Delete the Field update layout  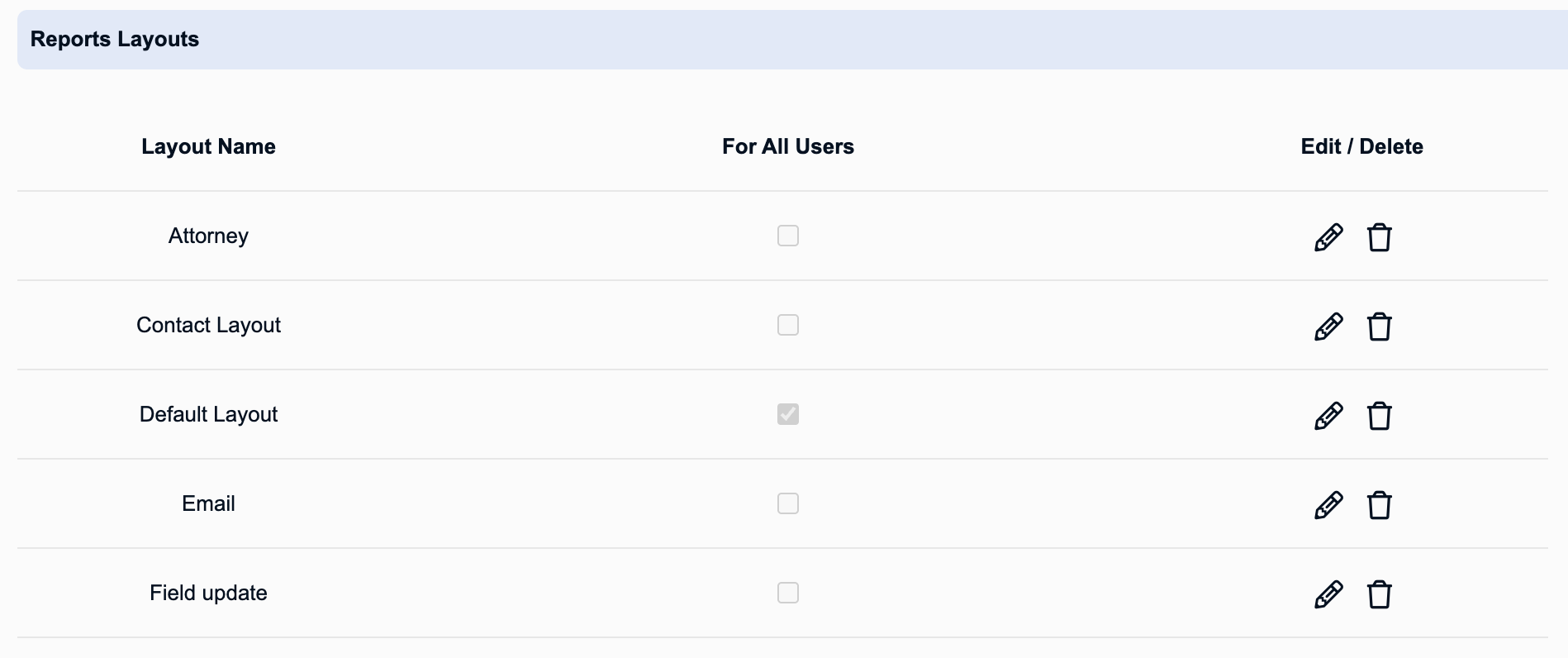tap(1379, 594)
